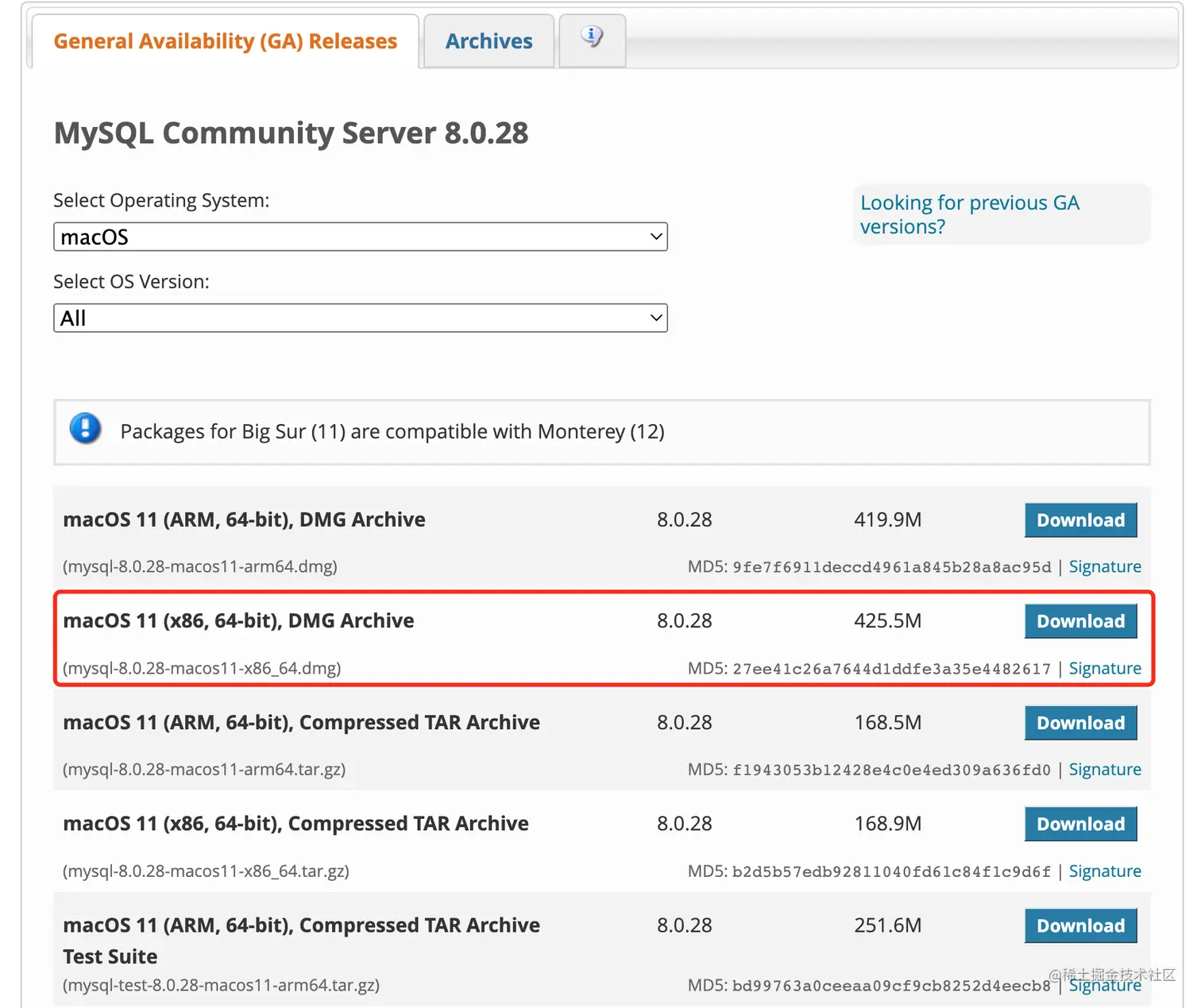Click the blue notice exclamation icon
This screenshot has width=1201, height=1008.
[x=85, y=428]
